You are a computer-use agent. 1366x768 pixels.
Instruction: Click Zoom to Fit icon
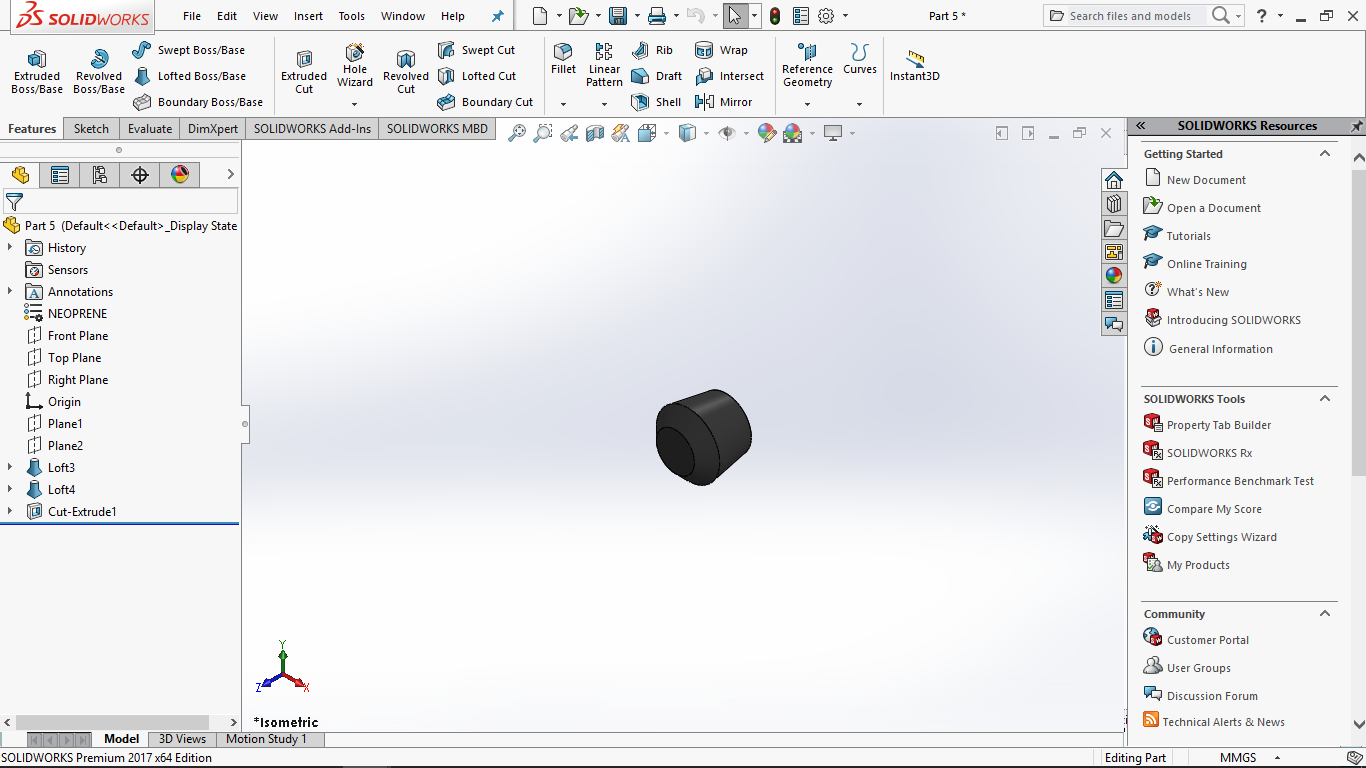click(517, 133)
